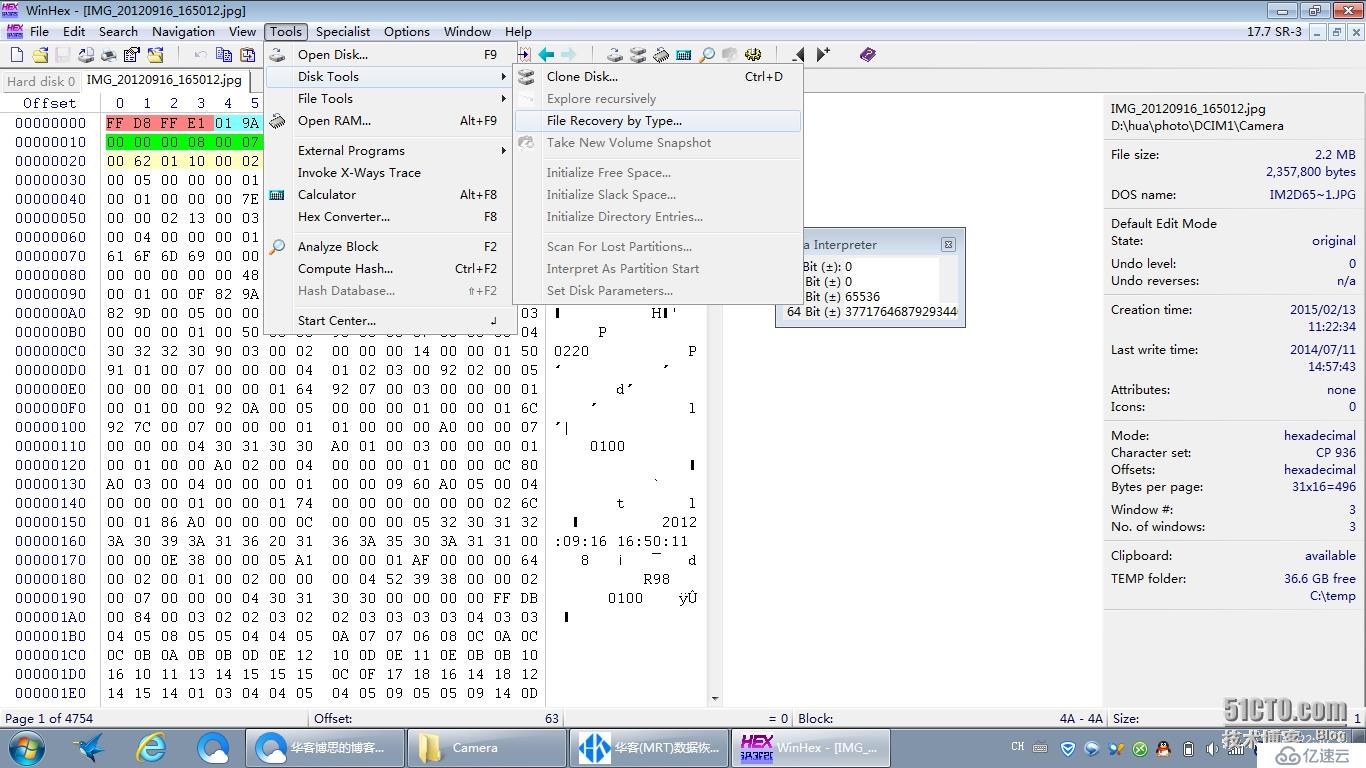Open the Options menu
Viewport: 1366px width, 768px height.
(407, 32)
